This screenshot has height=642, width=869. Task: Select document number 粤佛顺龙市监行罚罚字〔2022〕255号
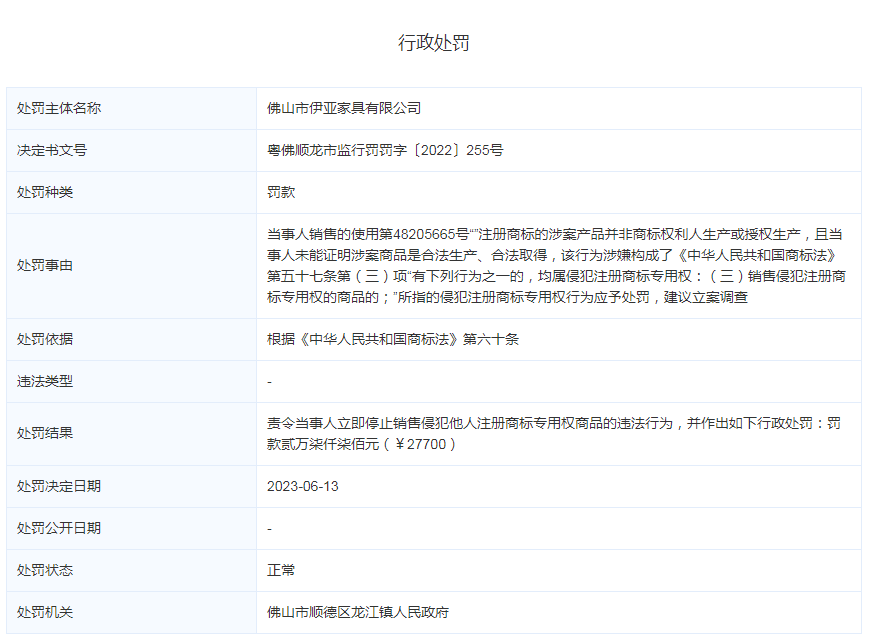pos(385,150)
